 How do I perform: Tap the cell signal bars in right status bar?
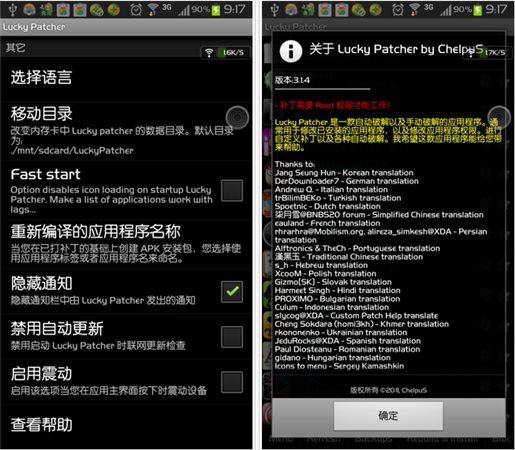[x=445, y=11]
